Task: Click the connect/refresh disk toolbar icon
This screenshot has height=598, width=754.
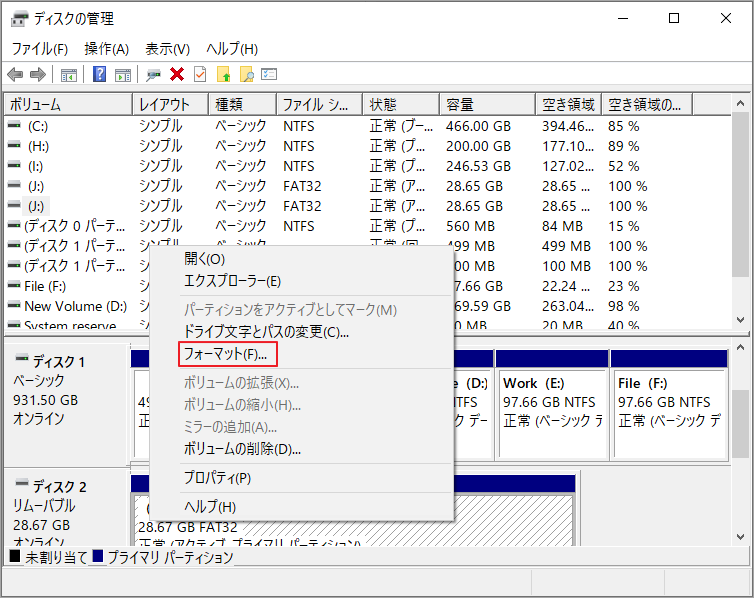Action: click(153, 75)
